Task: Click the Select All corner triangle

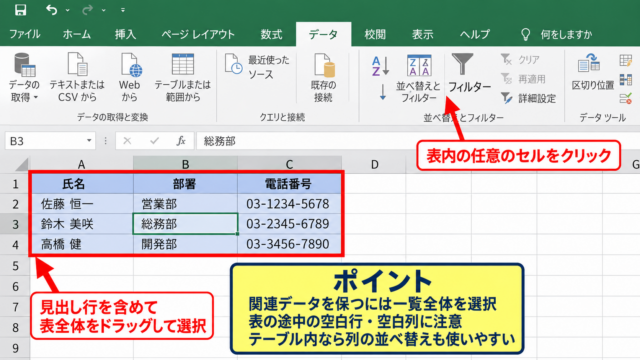Action: coord(21,164)
